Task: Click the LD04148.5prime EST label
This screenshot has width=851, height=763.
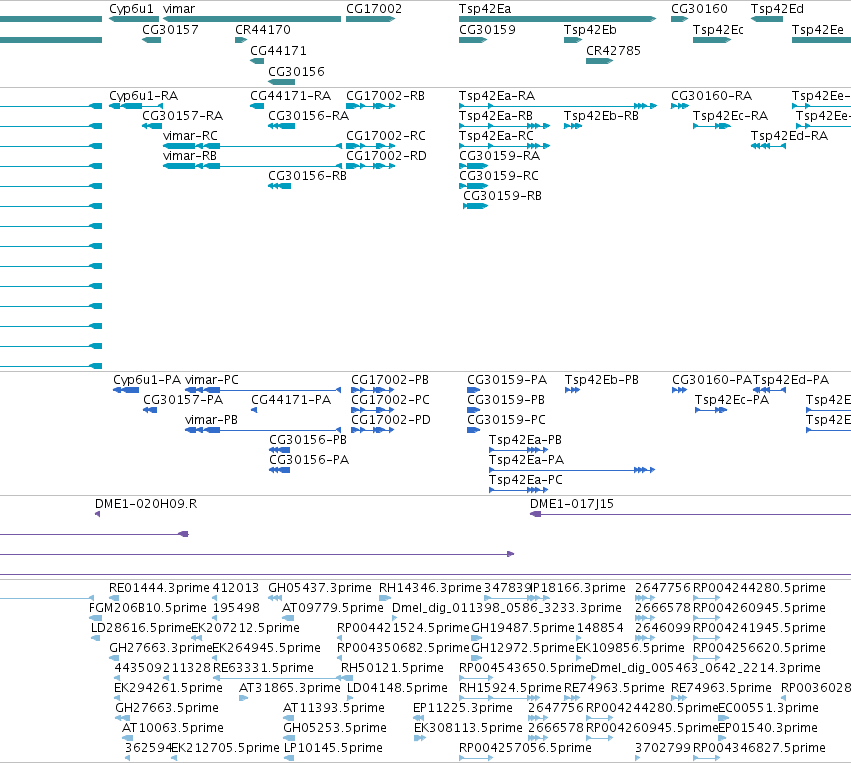Action: point(397,688)
